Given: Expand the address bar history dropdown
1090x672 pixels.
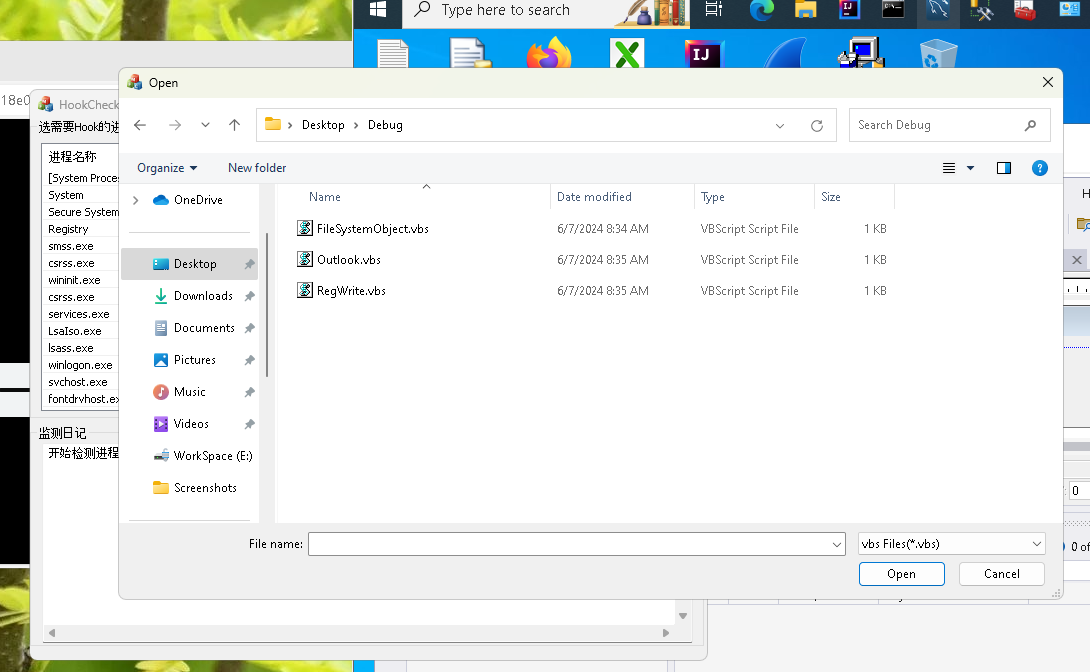Looking at the screenshot, I should click(780, 126).
